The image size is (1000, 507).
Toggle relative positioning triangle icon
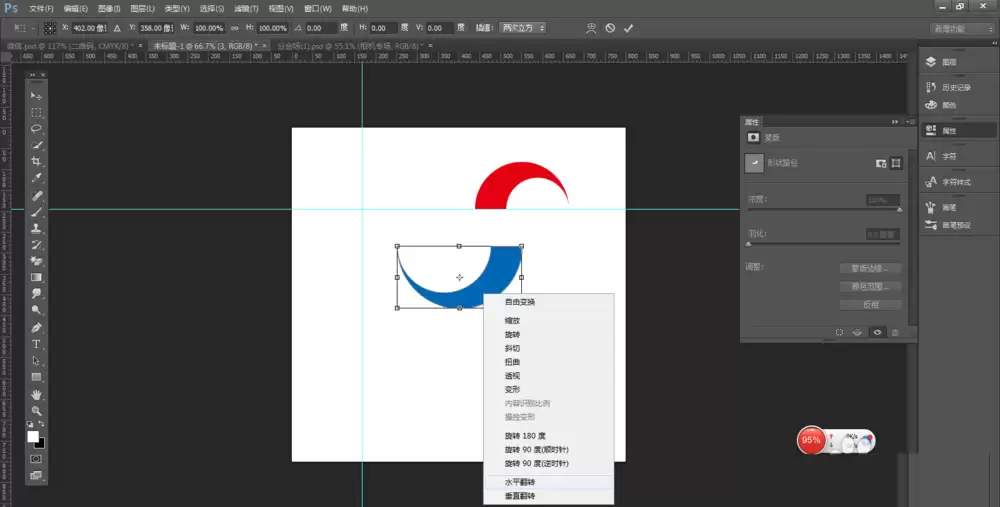click(x=117, y=28)
